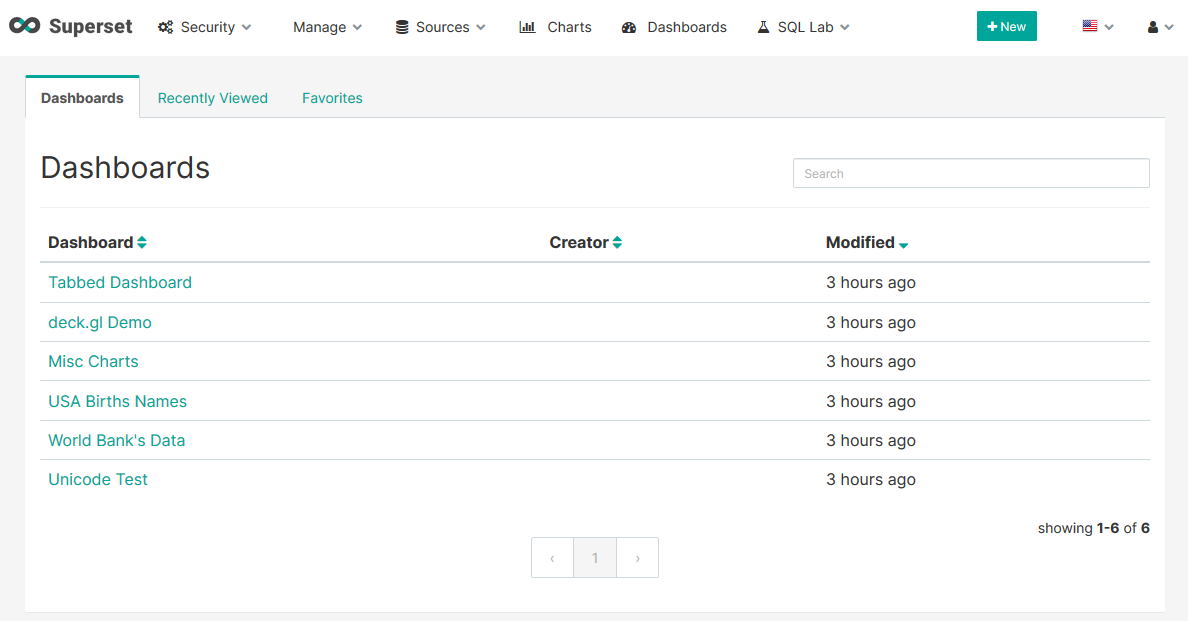Expand the Security dropdown menu
This screenshot has width=1188, height=621.
[x=215, y=27]
